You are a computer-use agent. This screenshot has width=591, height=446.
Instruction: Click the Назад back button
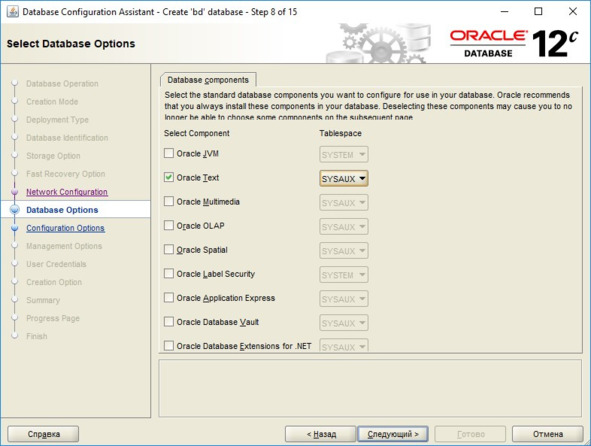click(x=321, y=434)
